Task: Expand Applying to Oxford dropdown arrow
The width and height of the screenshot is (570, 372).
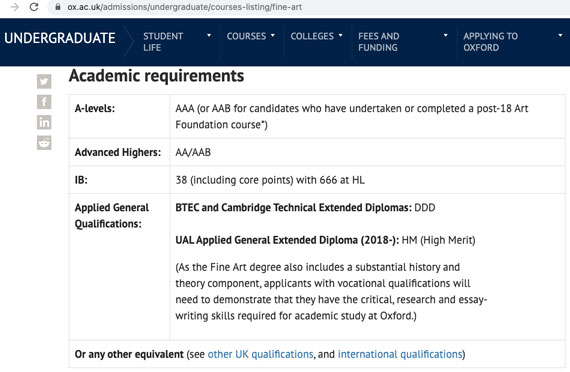Action: tap(560, 35)
